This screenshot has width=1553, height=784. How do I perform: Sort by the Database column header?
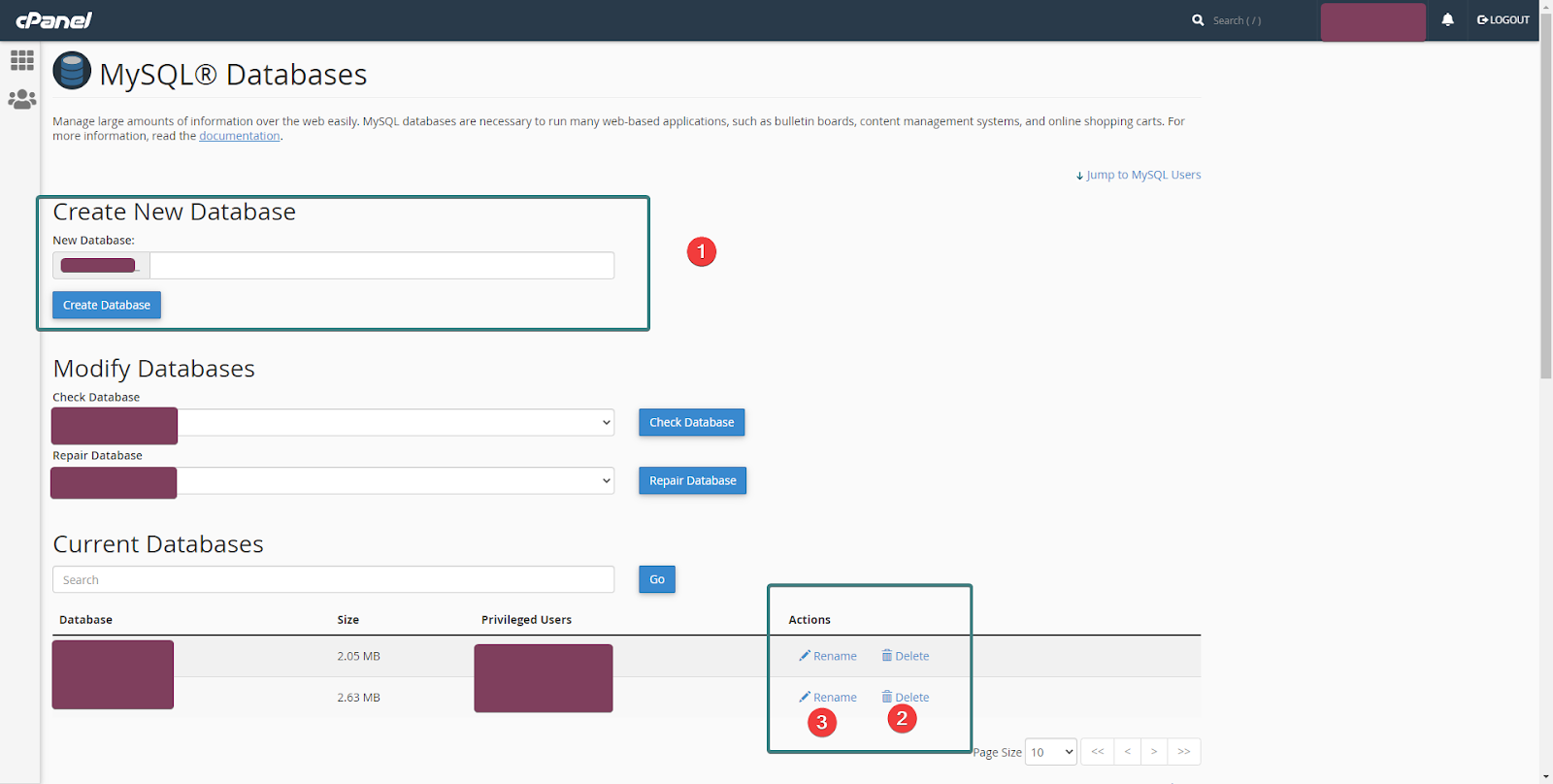coord(85,620)
